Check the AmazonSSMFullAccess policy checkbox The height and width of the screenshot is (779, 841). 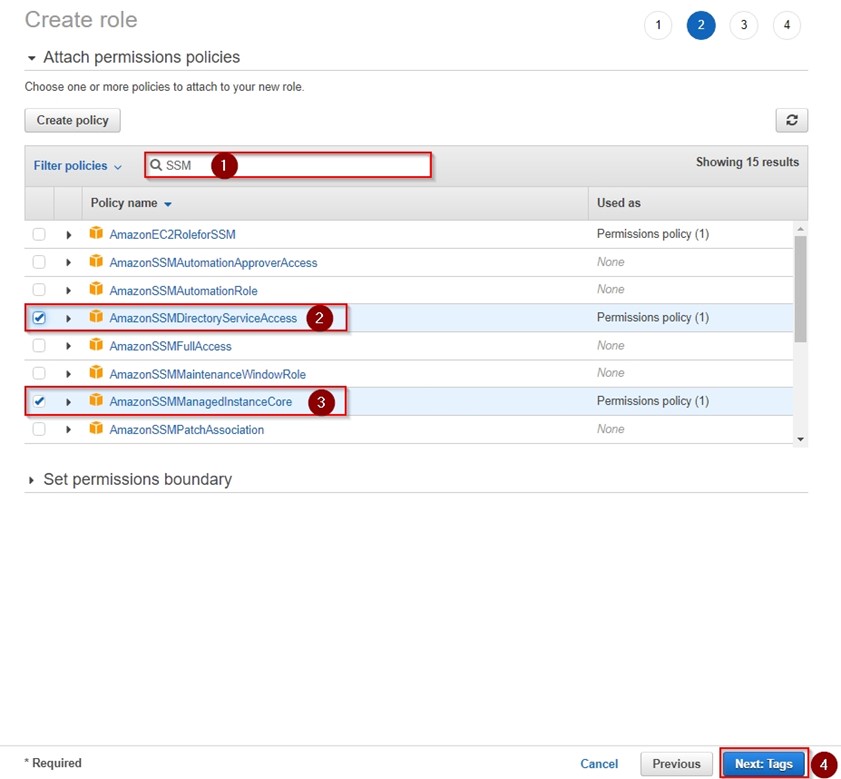click(x=39, y=346)
